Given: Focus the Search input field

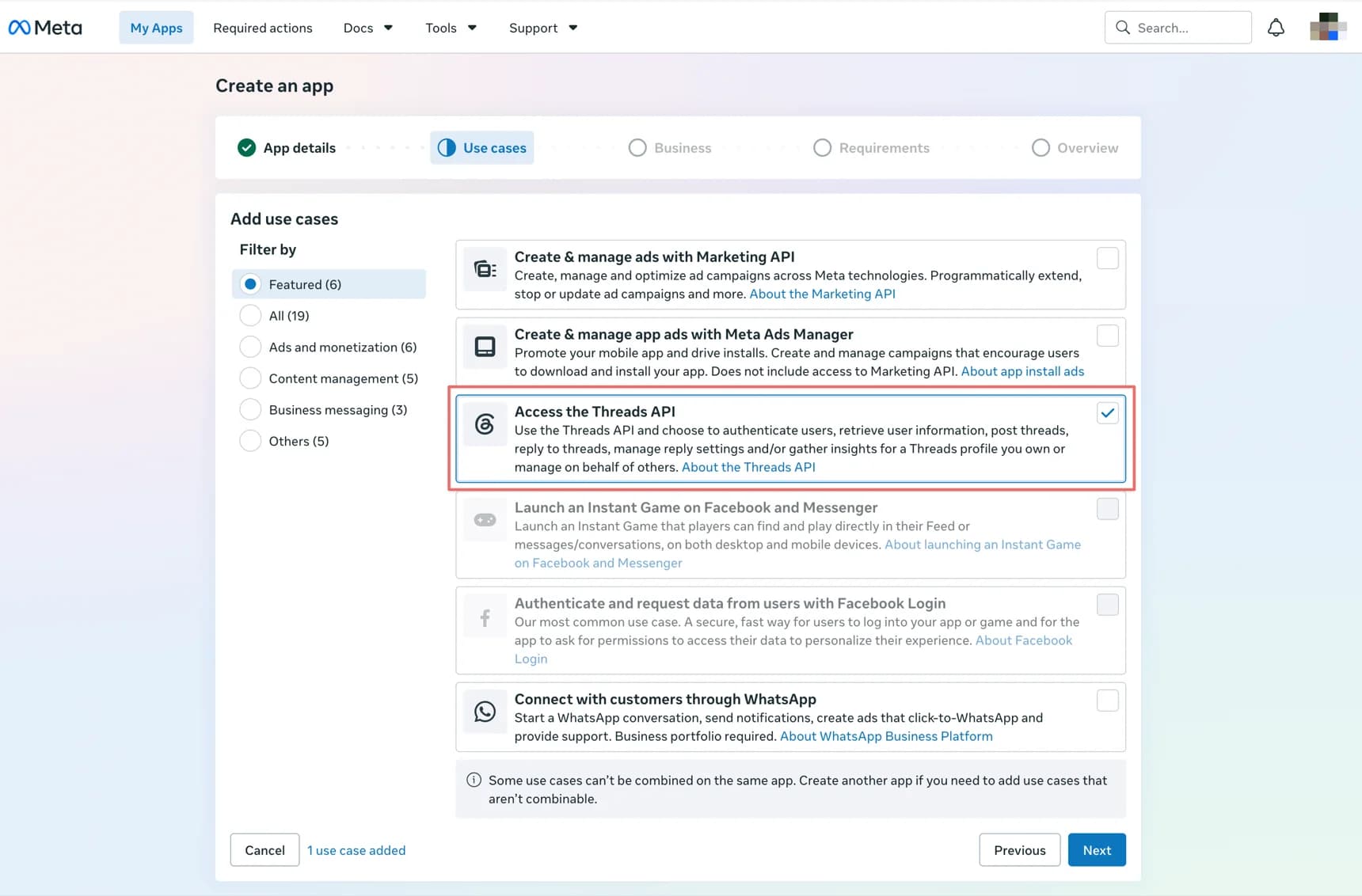Looking at the screenshot, I should [x=1178, y=28].
